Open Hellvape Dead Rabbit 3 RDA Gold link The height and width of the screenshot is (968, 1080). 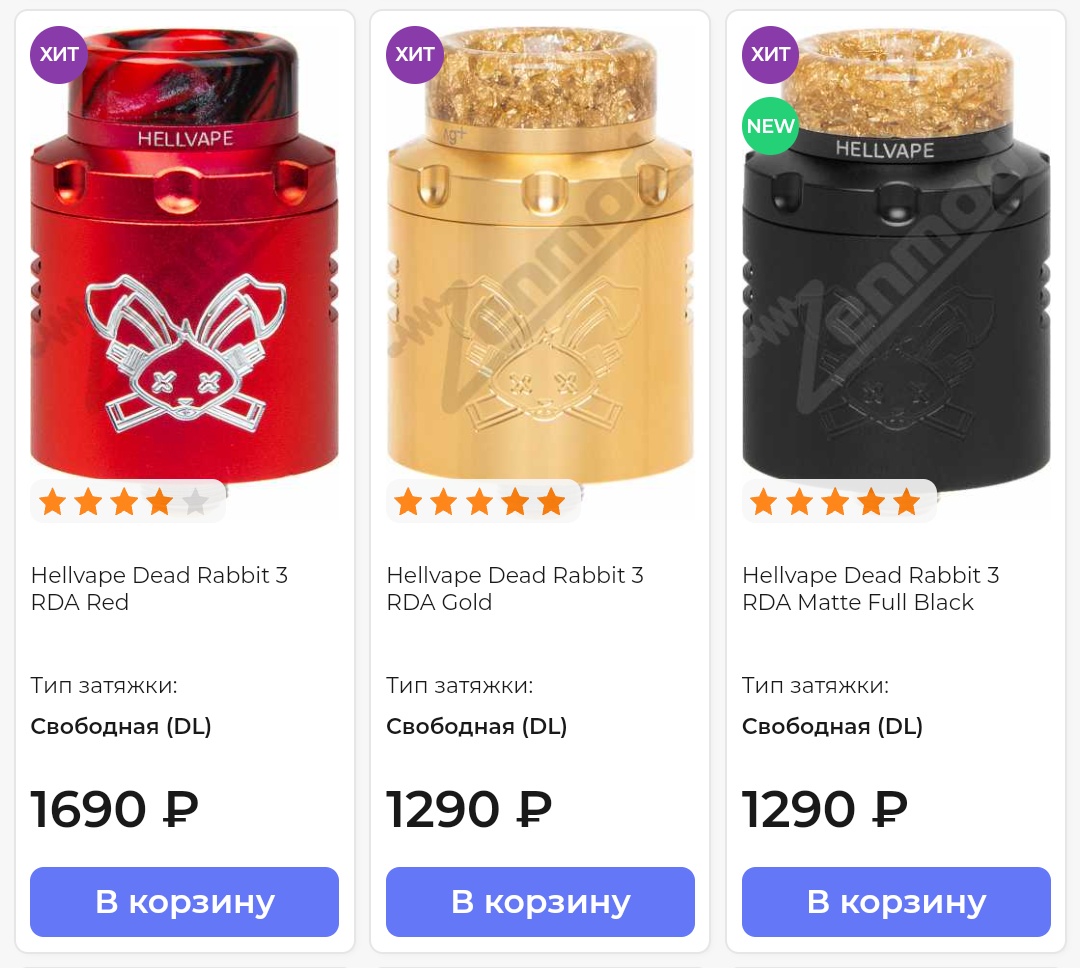[x=515, y=588]
